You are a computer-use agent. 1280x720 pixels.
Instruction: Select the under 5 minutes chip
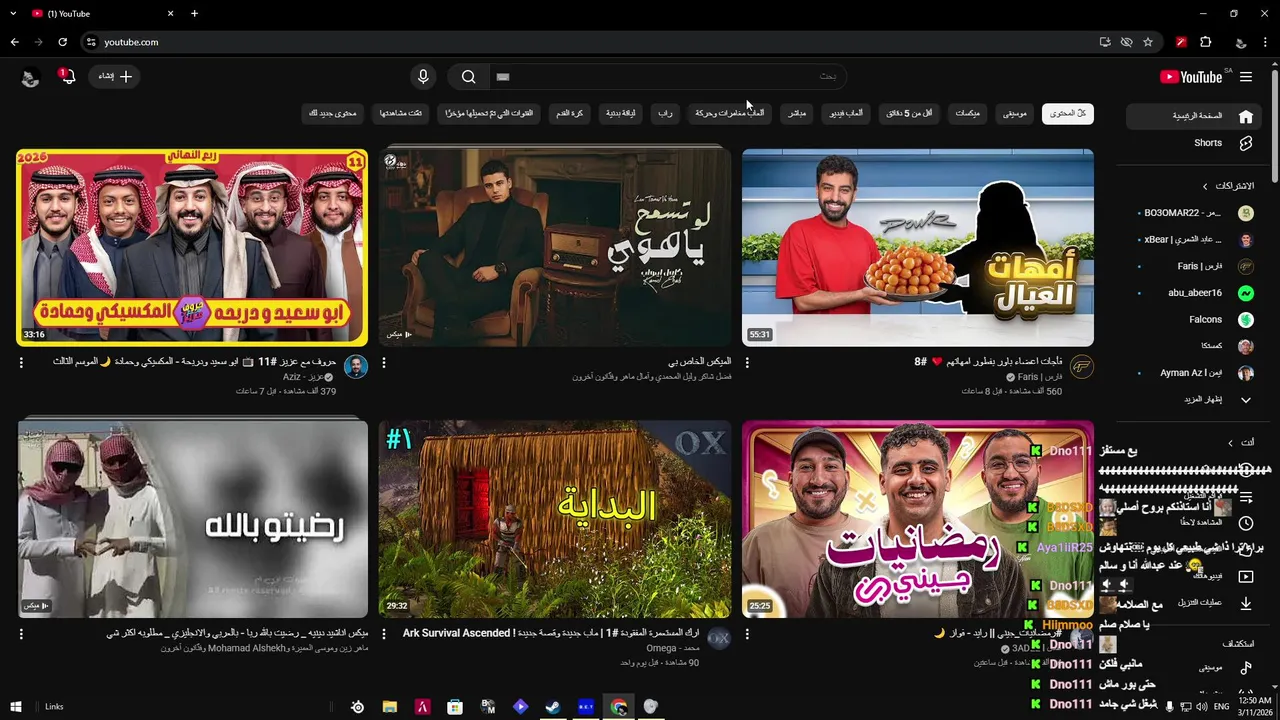click(x=911, y=113)
